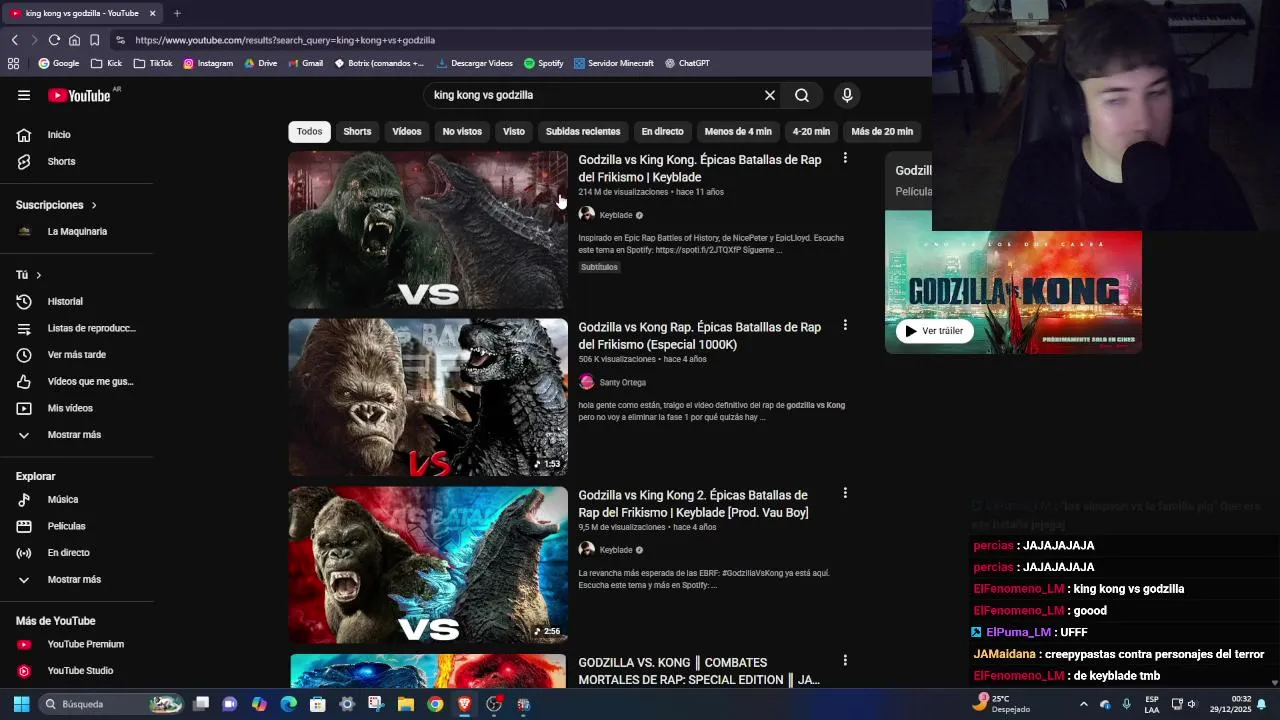
Task: Clear the search box text with X
Action: tap(770, 95)
